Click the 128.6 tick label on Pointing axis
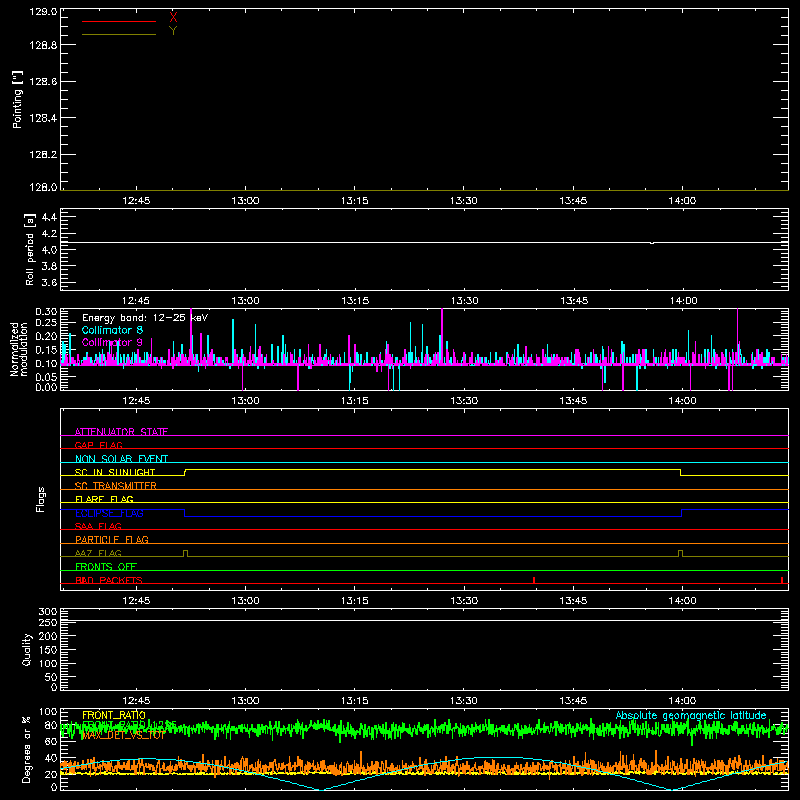This screenshot has width=800, height=800. (x=43, y=82)
